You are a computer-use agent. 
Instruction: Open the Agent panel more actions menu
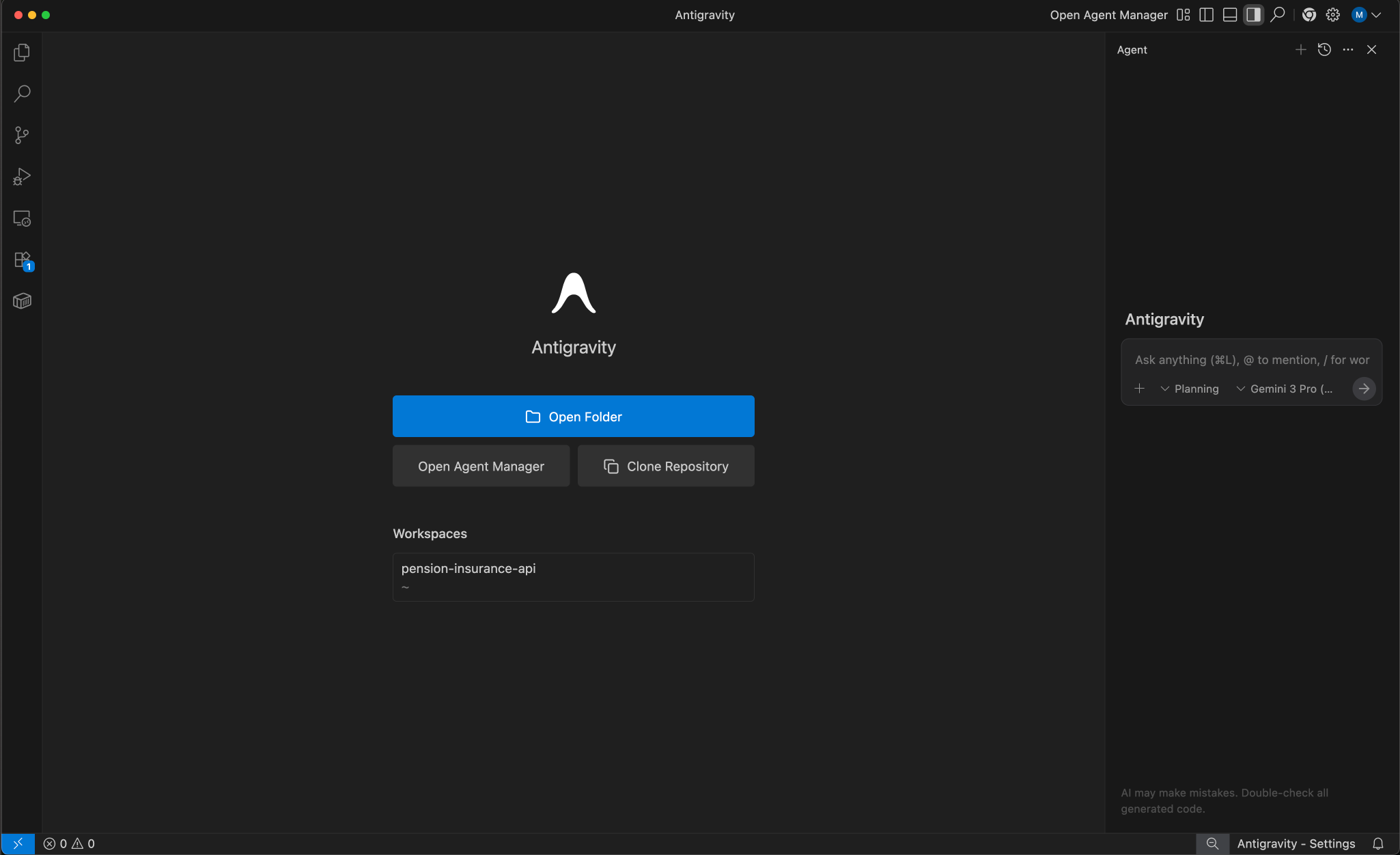click(1348, 50)
